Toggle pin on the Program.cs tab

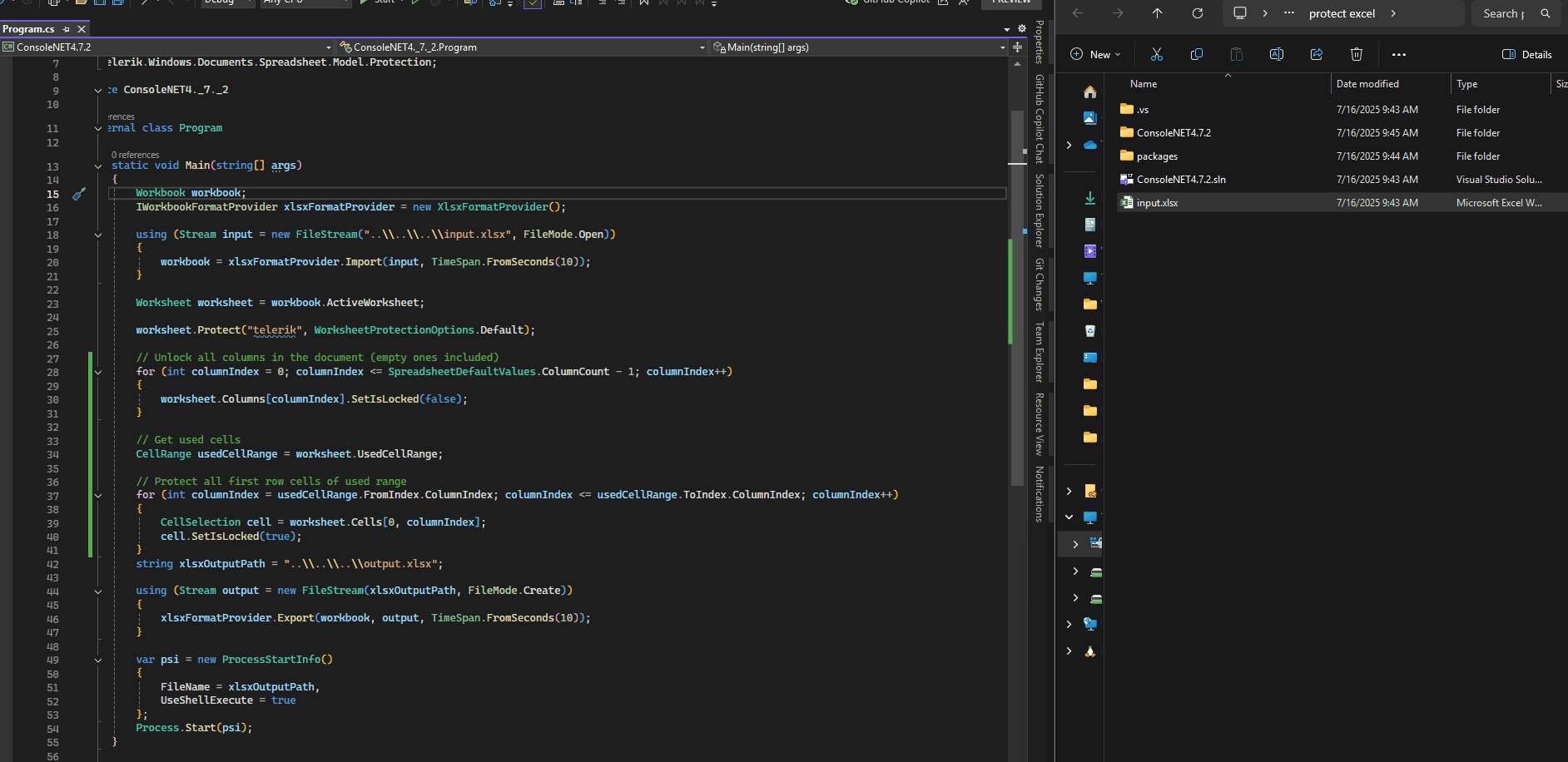67,29
